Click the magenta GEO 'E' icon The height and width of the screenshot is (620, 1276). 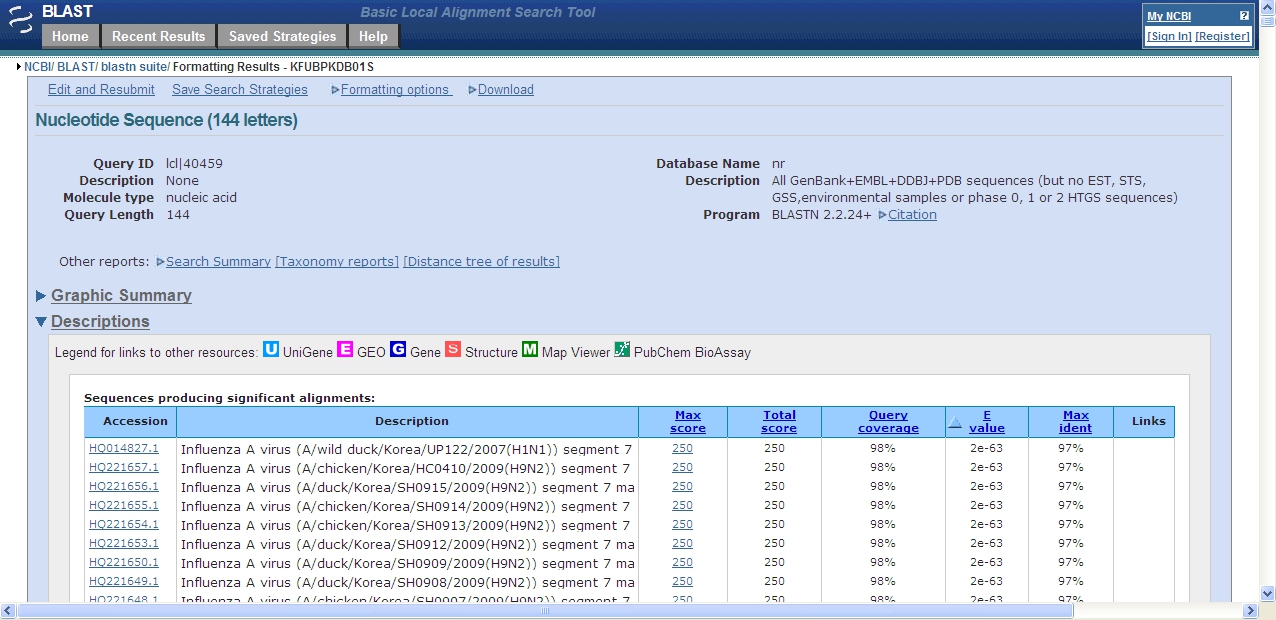coord(345,350)
